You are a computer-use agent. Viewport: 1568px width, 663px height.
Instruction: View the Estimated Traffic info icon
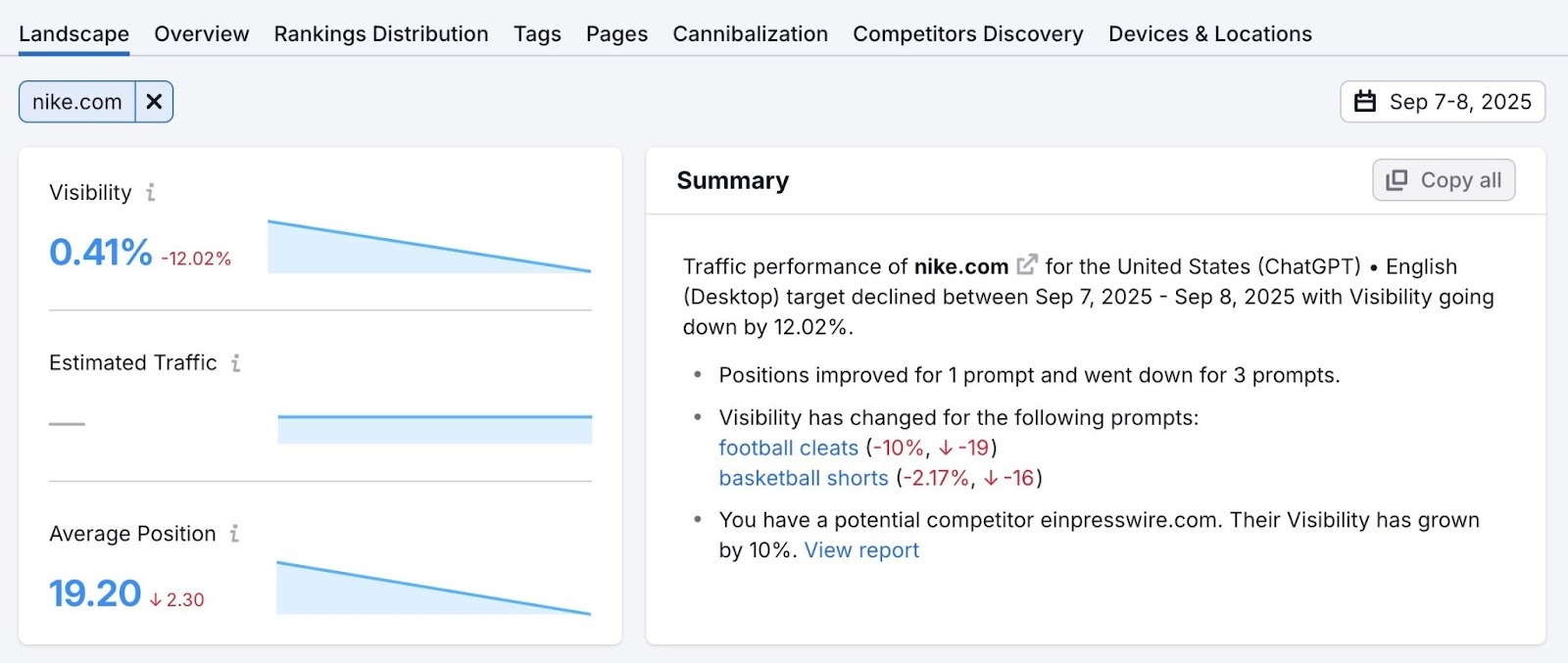[234, 363]
